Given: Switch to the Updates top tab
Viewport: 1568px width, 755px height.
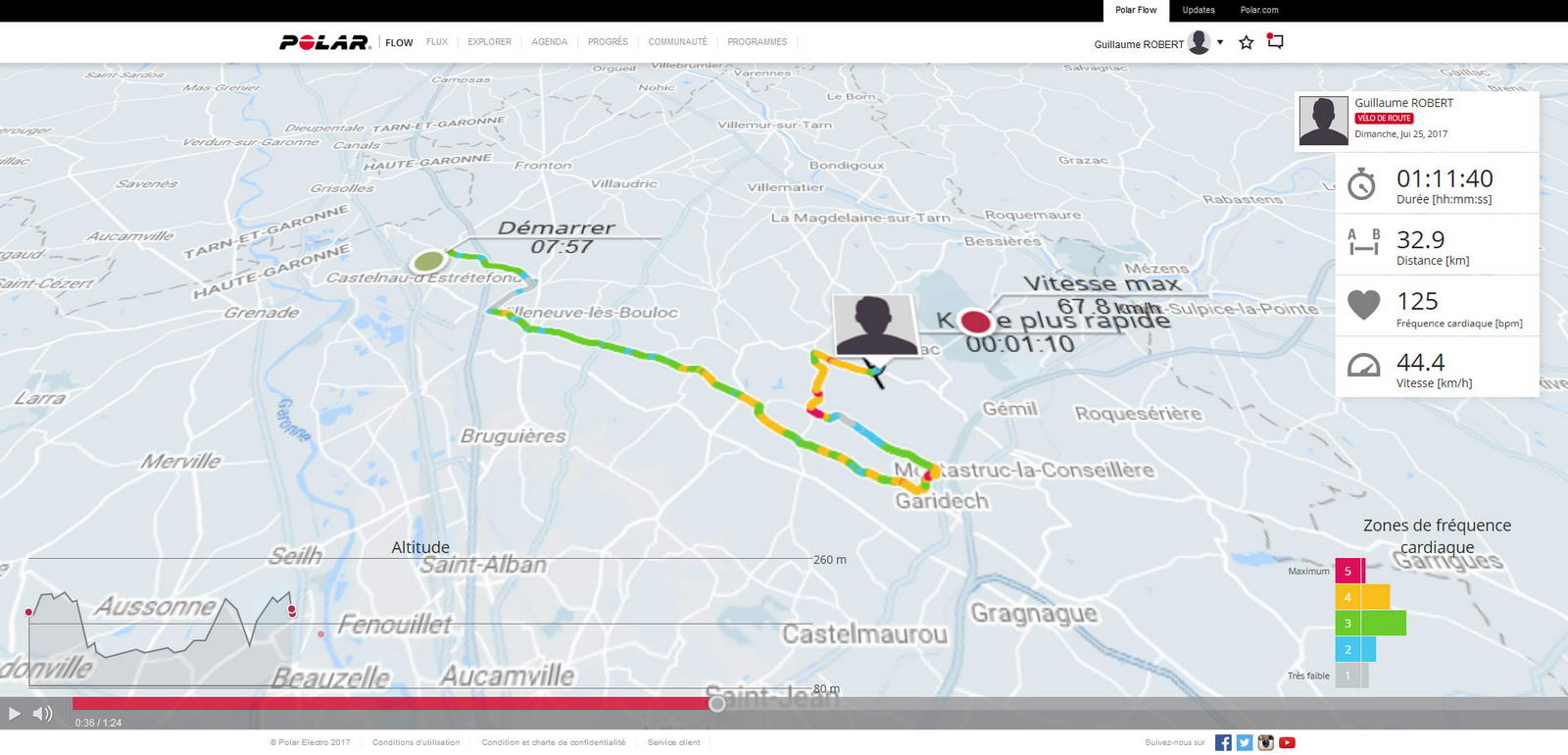Looking at the screenshot, I should (x=1199, y=11).
